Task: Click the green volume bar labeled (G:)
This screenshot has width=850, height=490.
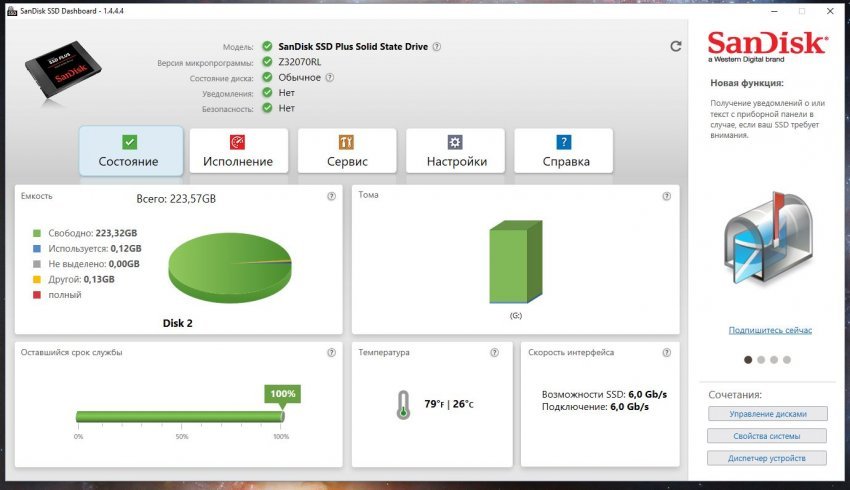Action: click(x=516, y=262)
